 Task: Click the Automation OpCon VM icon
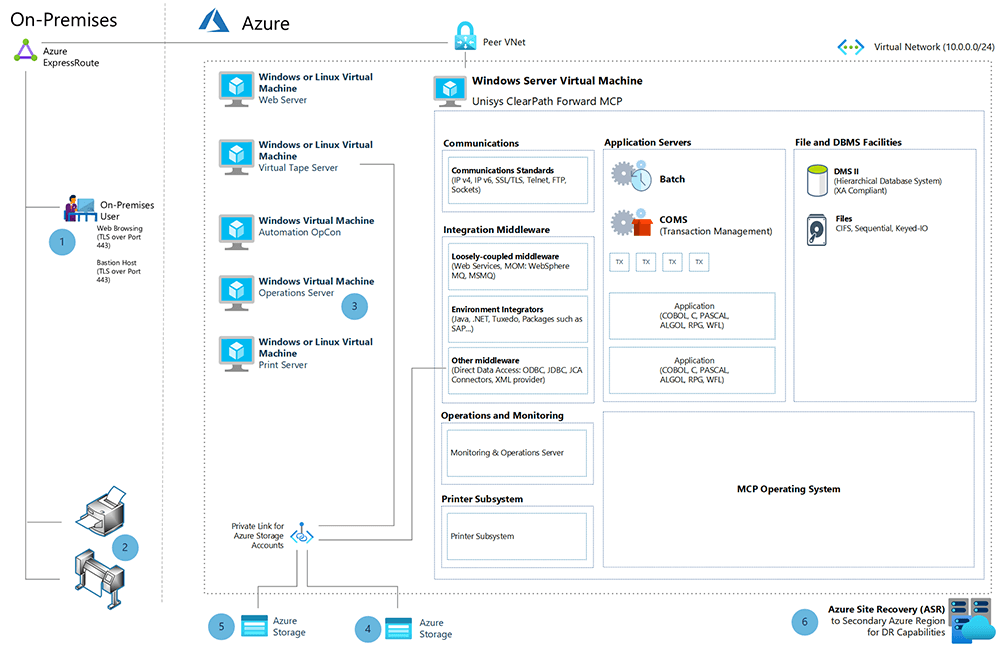tap(237, 232)
